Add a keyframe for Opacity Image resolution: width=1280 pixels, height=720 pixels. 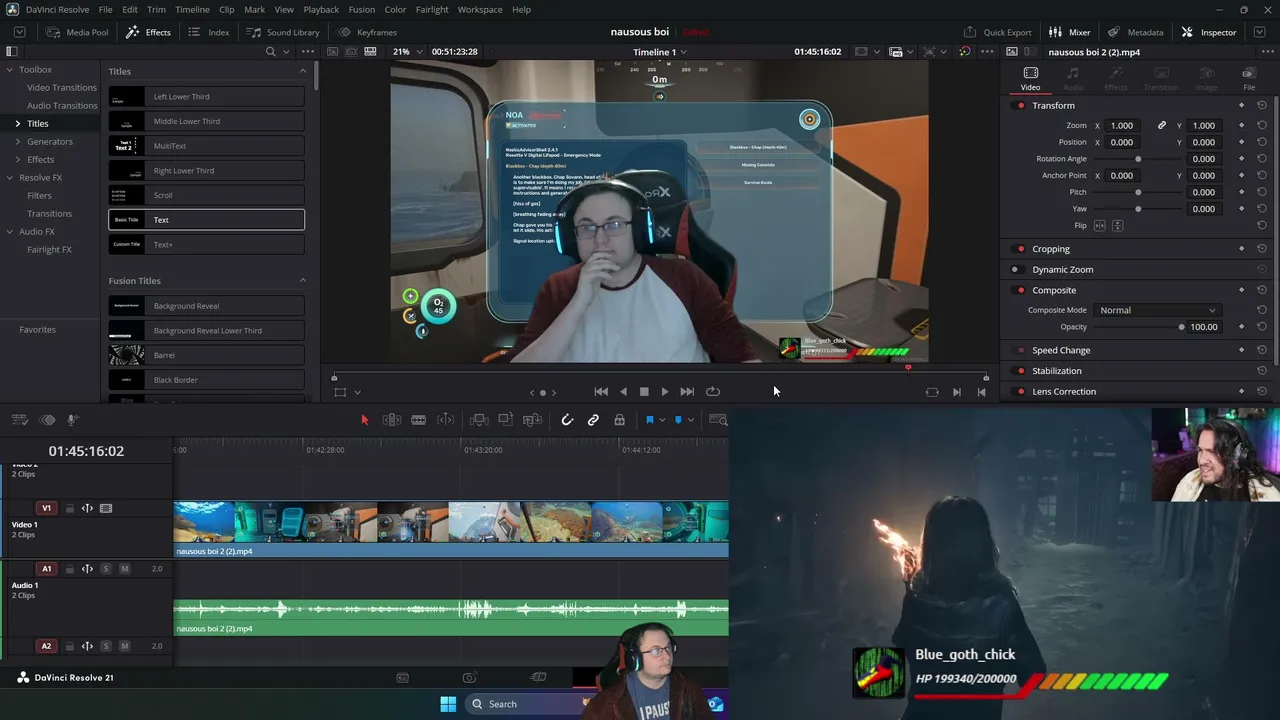pyautogui.click(x=1241, y=327)
